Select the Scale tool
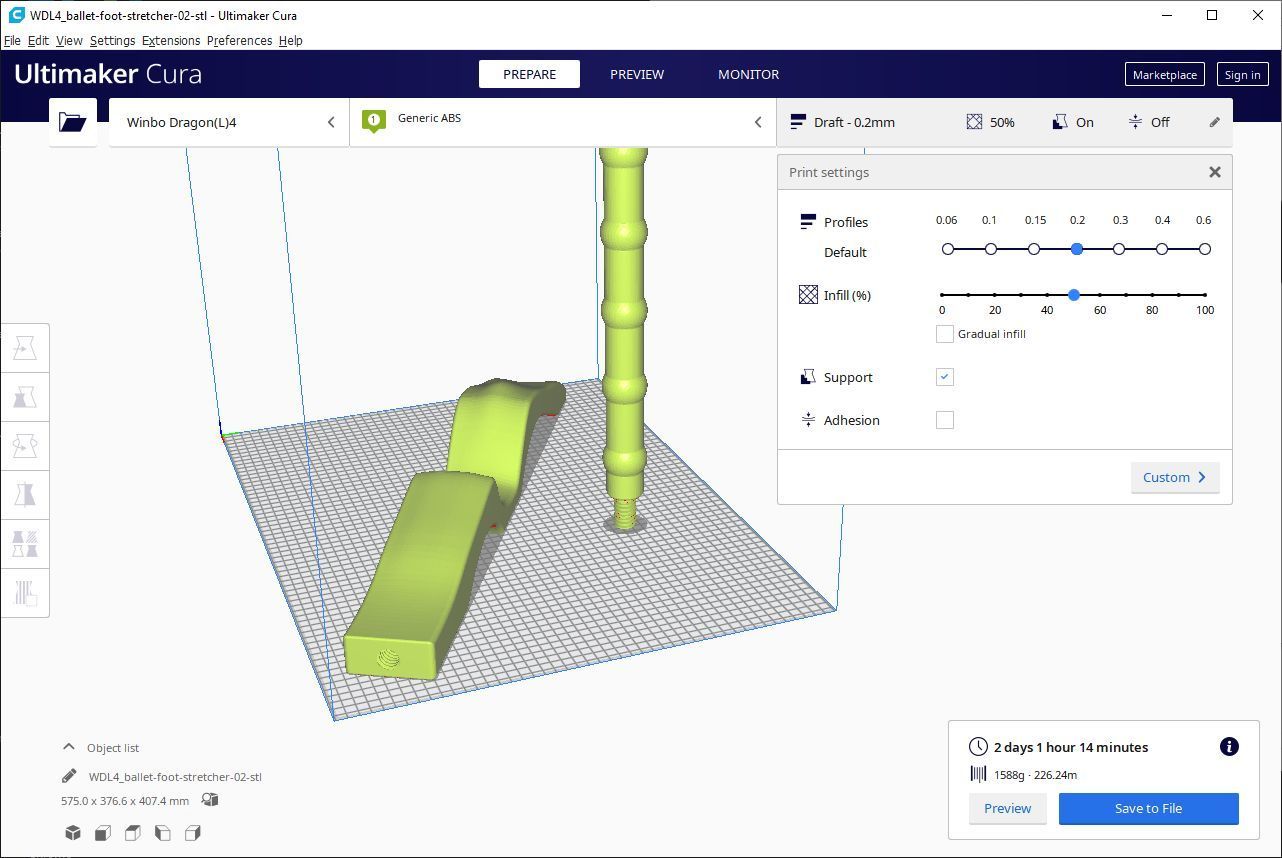Viewport: 1282px width, 858px height. pos(25,397)
